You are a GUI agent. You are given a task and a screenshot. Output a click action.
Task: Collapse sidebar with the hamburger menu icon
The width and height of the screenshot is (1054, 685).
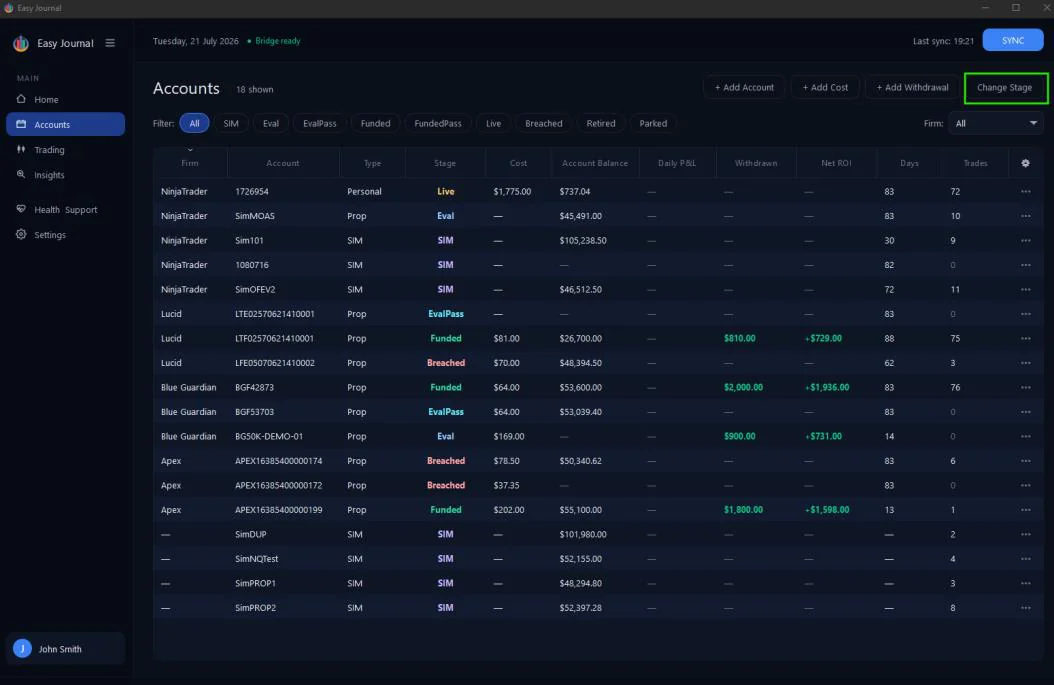pyautogui.click(x=110, y=43)
